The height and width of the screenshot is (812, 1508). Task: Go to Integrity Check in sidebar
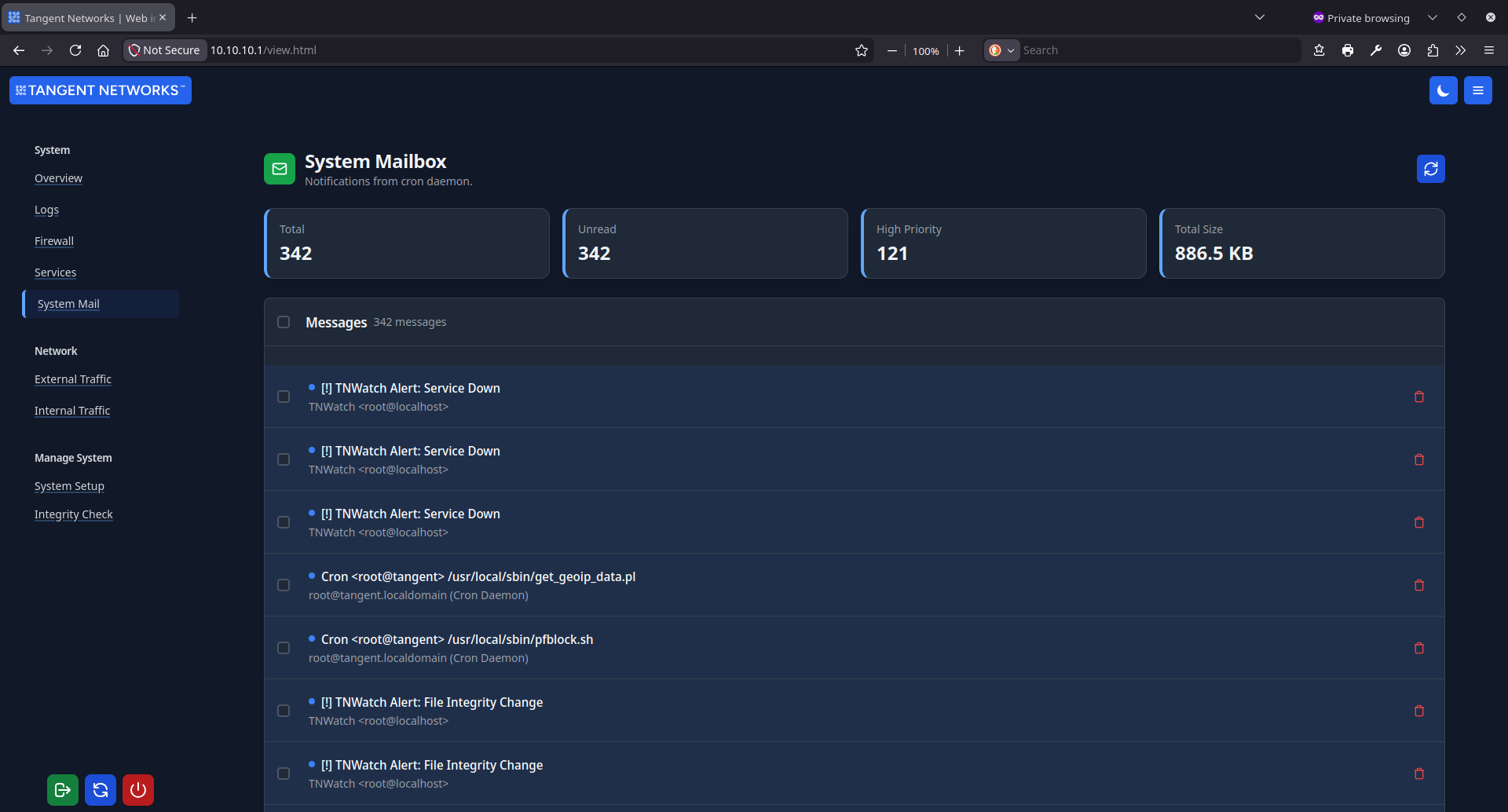click(74, 514)
